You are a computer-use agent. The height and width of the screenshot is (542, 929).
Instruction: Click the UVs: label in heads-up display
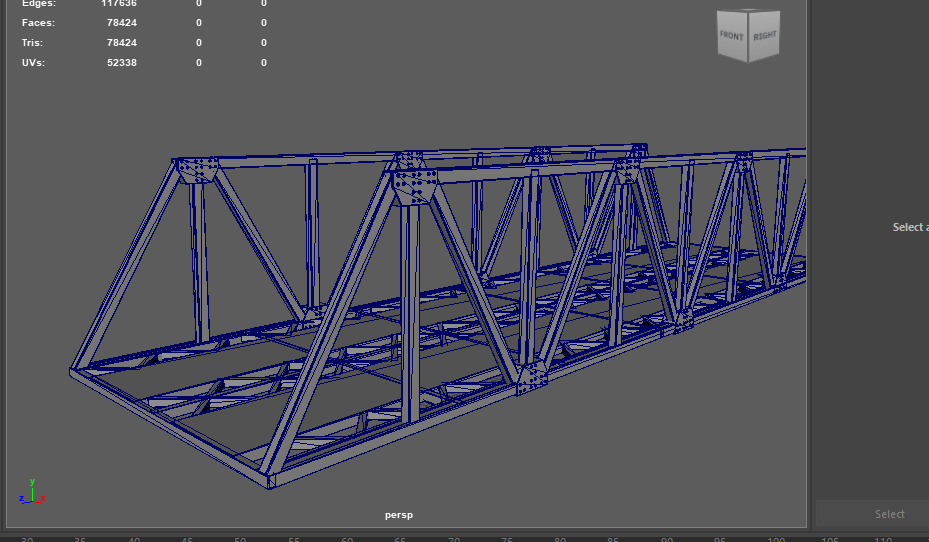coord(33,62)
